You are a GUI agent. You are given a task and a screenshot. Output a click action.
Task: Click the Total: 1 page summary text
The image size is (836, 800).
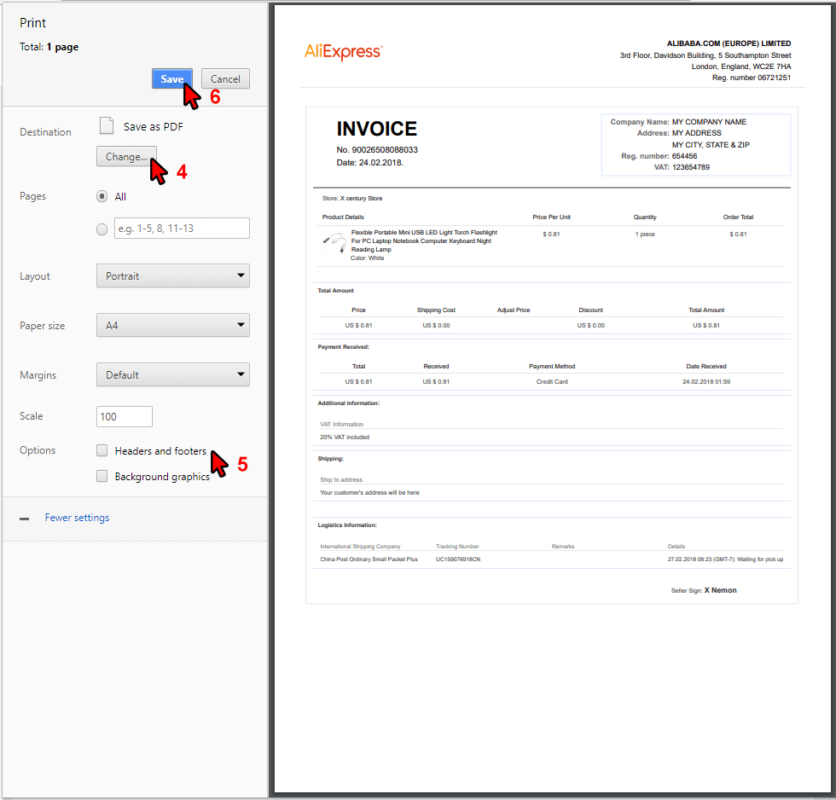click(49, 47)
